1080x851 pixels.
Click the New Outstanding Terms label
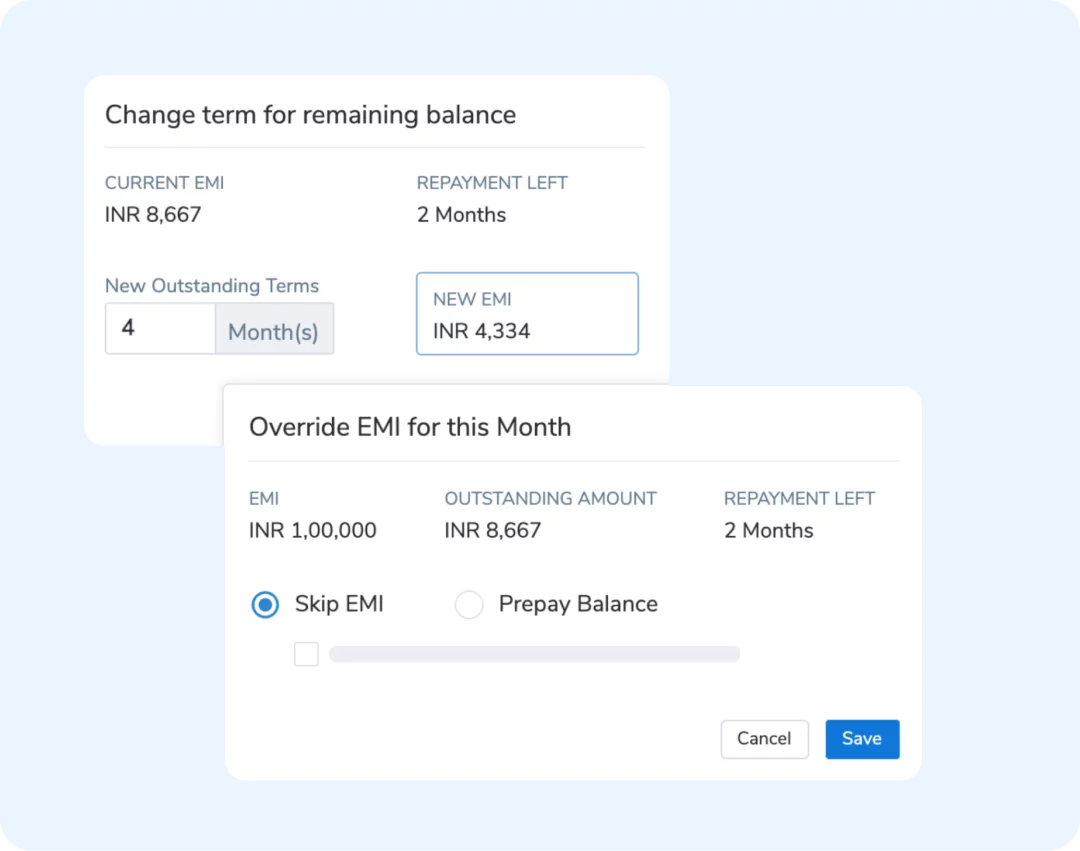click(211, 286)
